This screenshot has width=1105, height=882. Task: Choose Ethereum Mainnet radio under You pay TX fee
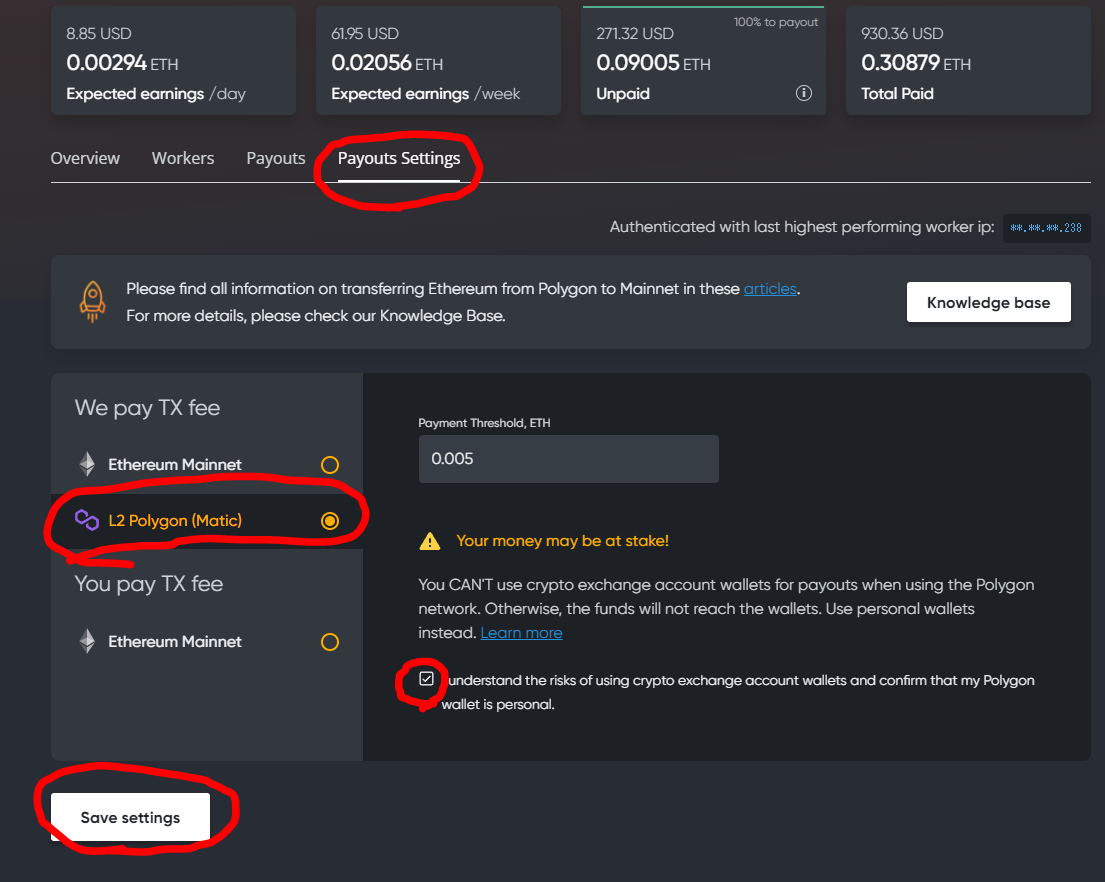pyautogui.click(x=329, y=642)
